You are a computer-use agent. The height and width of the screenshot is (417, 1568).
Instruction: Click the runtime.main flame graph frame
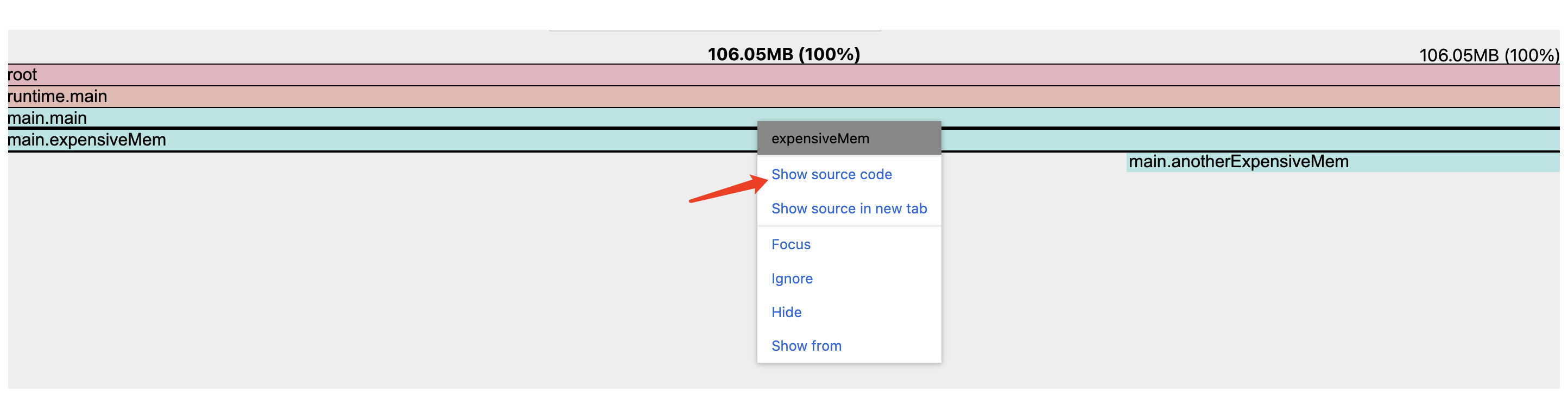(365, 97)
